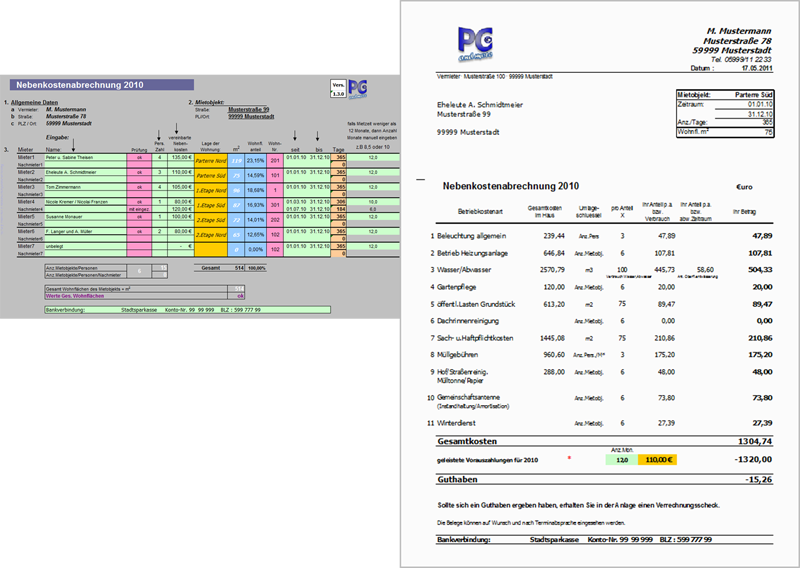This screenshot has width=800, height=568.
Task: Select the green Bankverbindung row in spreadsheet
Action: (x=188, y=310)
